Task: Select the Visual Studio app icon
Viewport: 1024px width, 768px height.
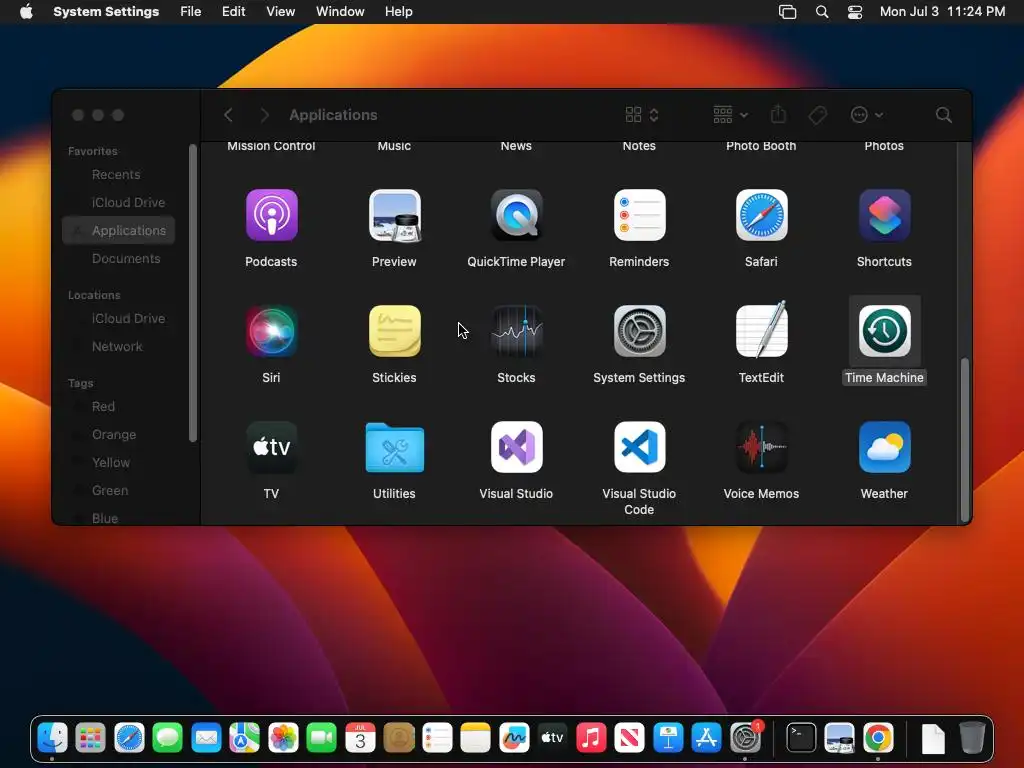Action: click(x=517, y=447)
